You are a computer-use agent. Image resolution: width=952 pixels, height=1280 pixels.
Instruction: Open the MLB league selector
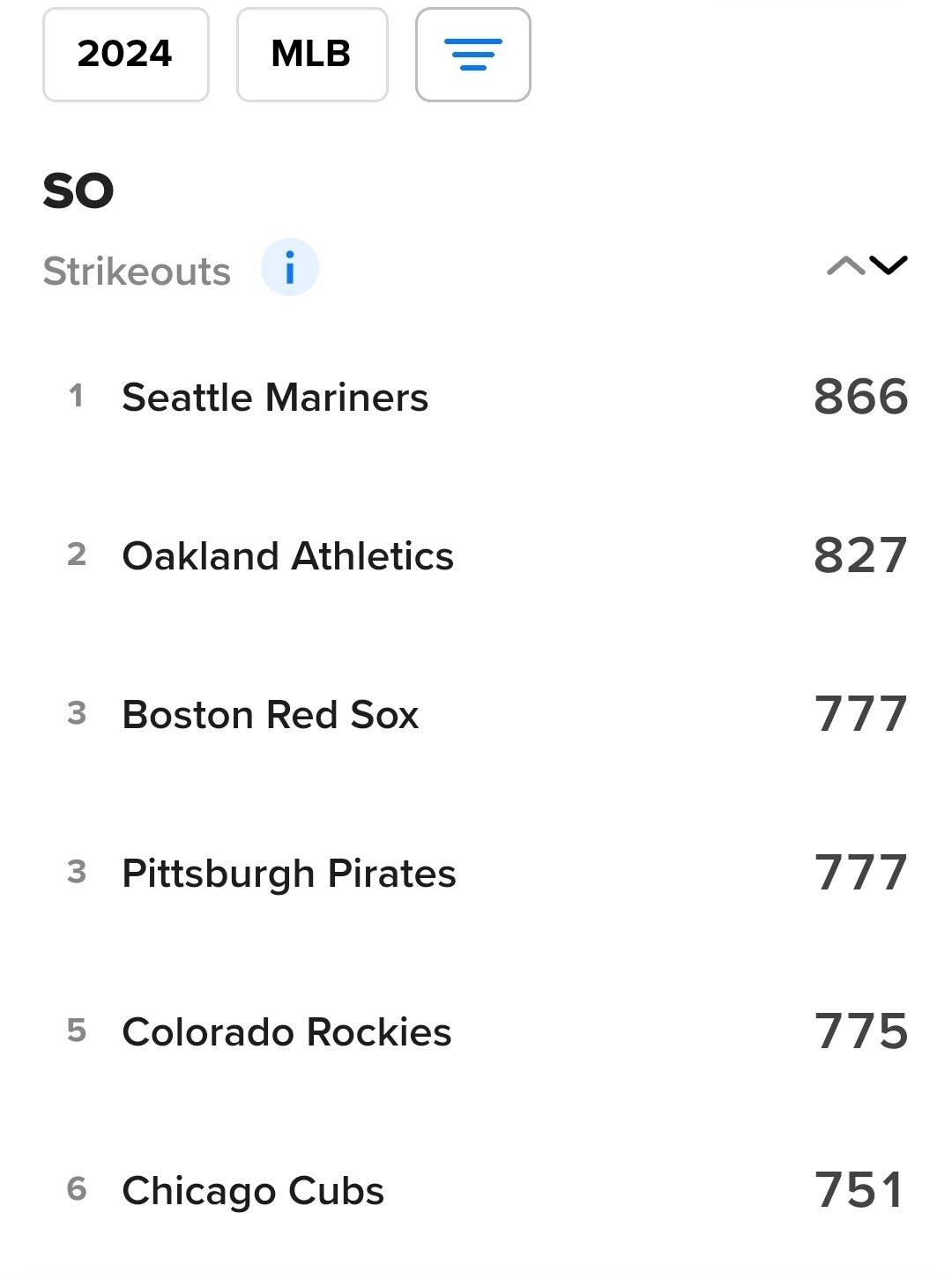pos(311,55)
